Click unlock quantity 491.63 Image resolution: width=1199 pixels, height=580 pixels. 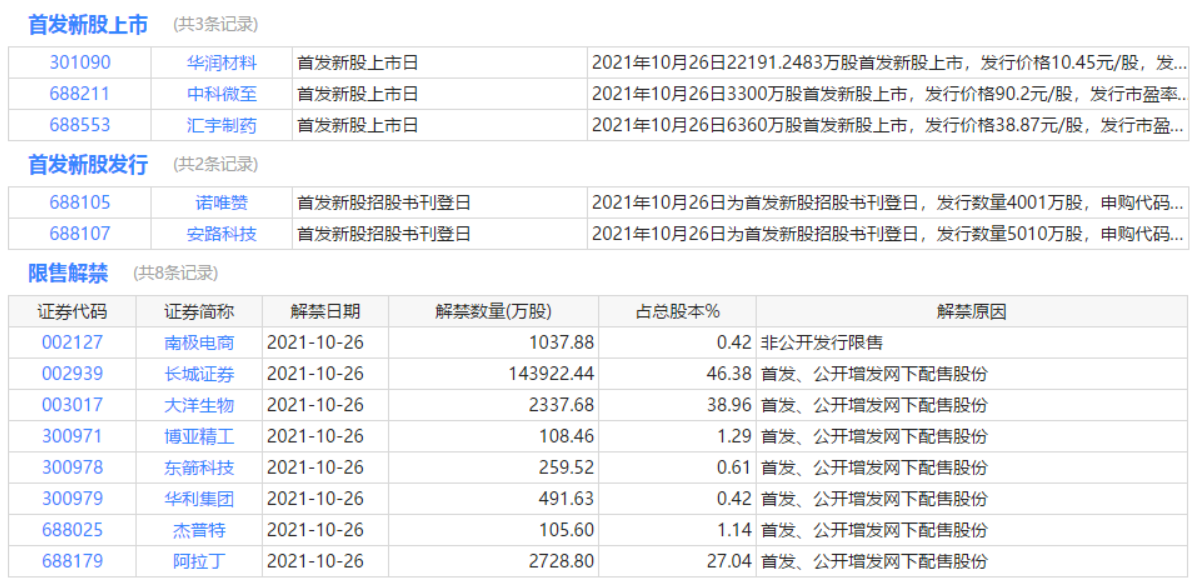coord(566,499)
